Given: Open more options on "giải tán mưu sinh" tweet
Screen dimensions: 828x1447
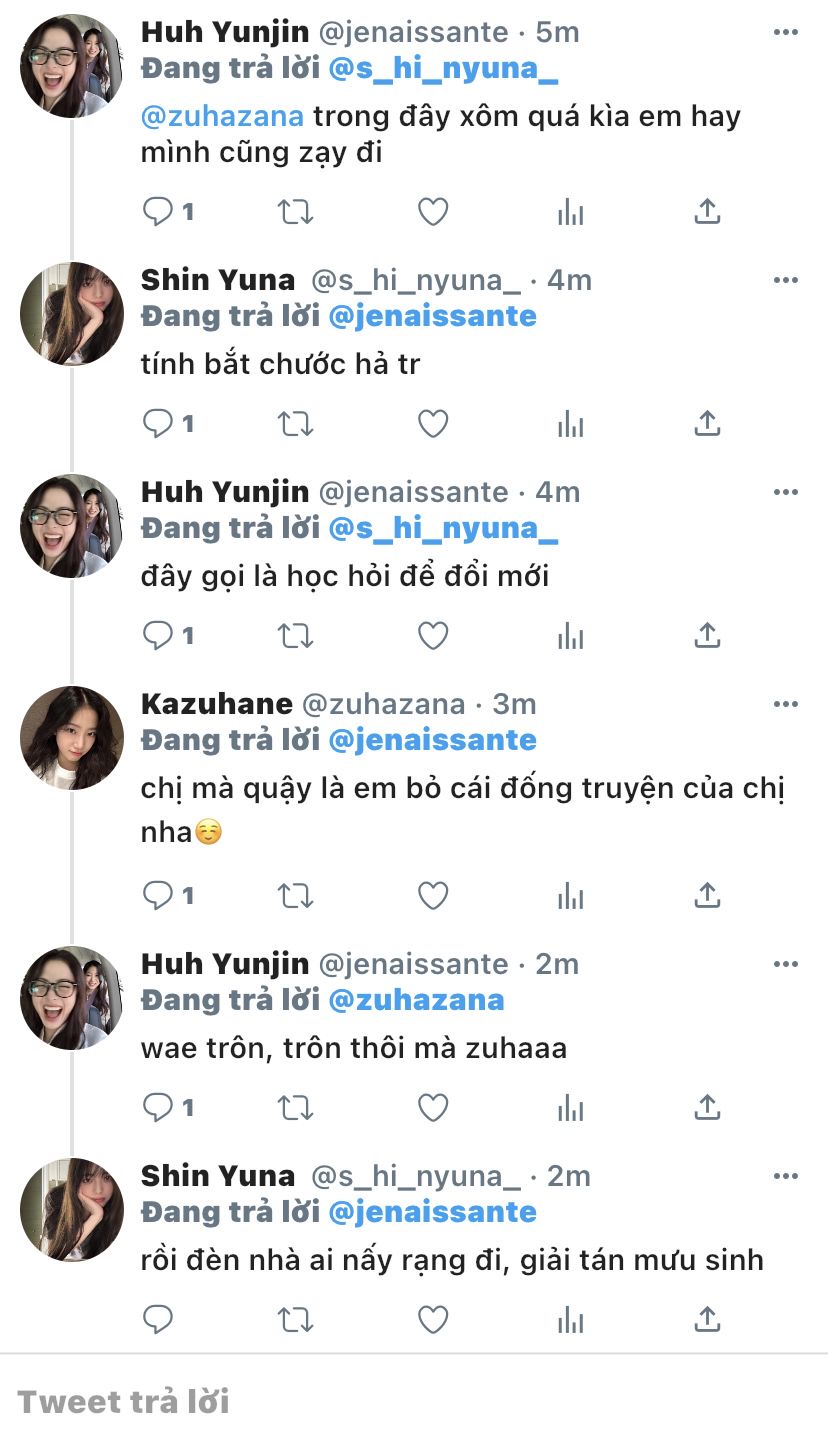Looking at the screenshot, I should [786, 1176].
